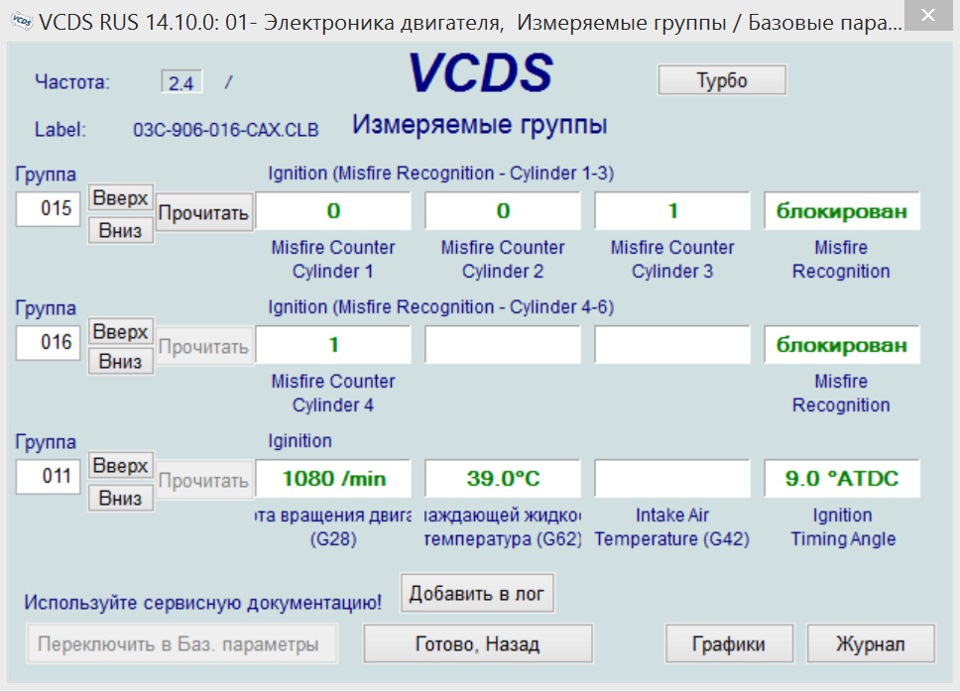Click the VCDS logo text
The height and width of the screenshot is (692, 960).
tap(481, 73)
